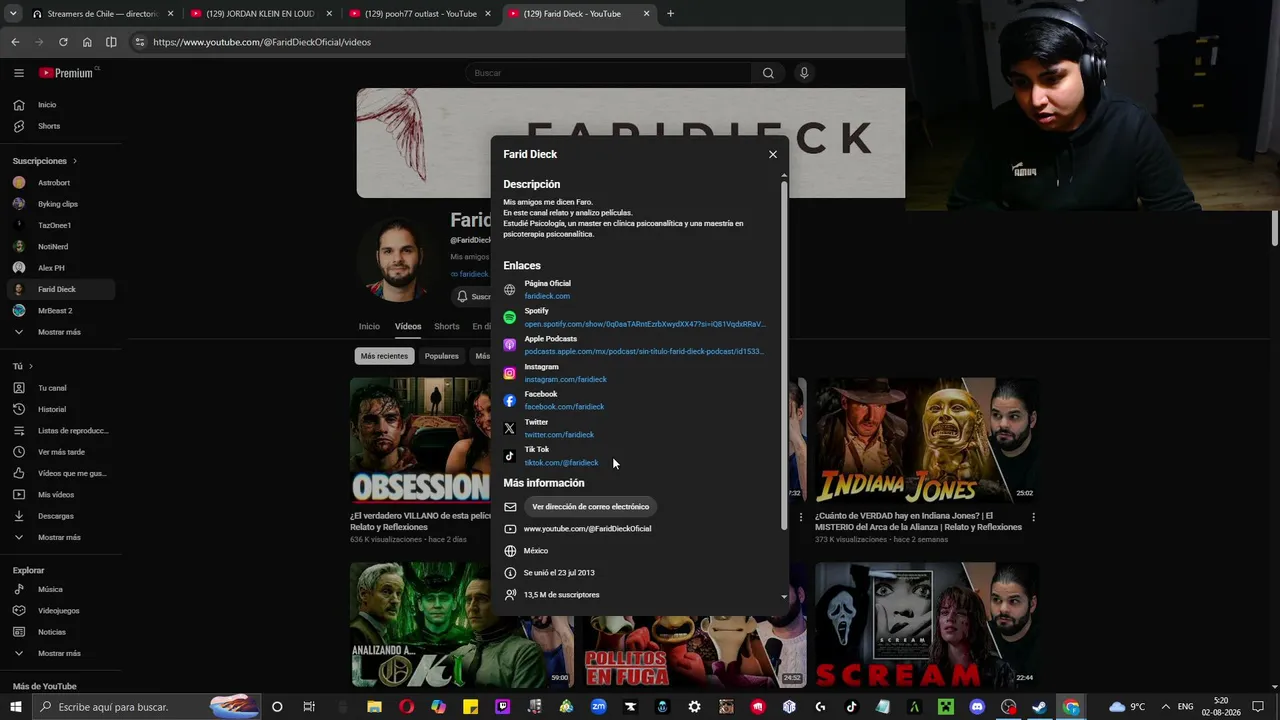1280x720 pixels.
Task: Switch to the channel Videos tab
Action: [x=408, y=326]
